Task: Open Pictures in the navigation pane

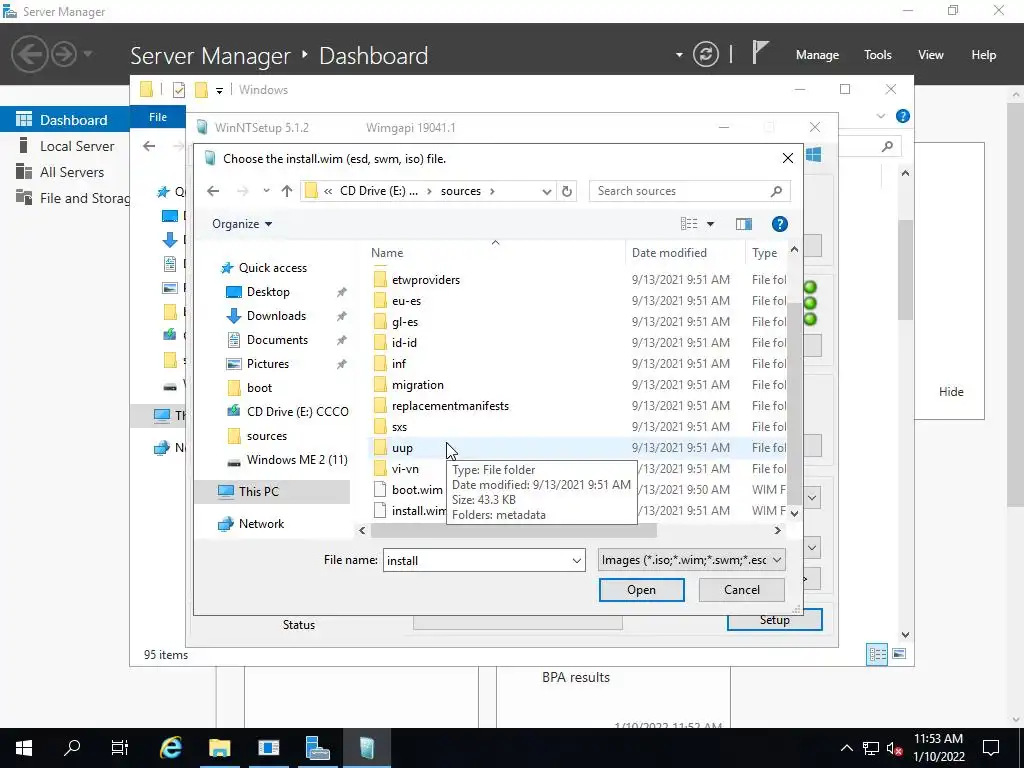Action: click(x=268, y=364)
